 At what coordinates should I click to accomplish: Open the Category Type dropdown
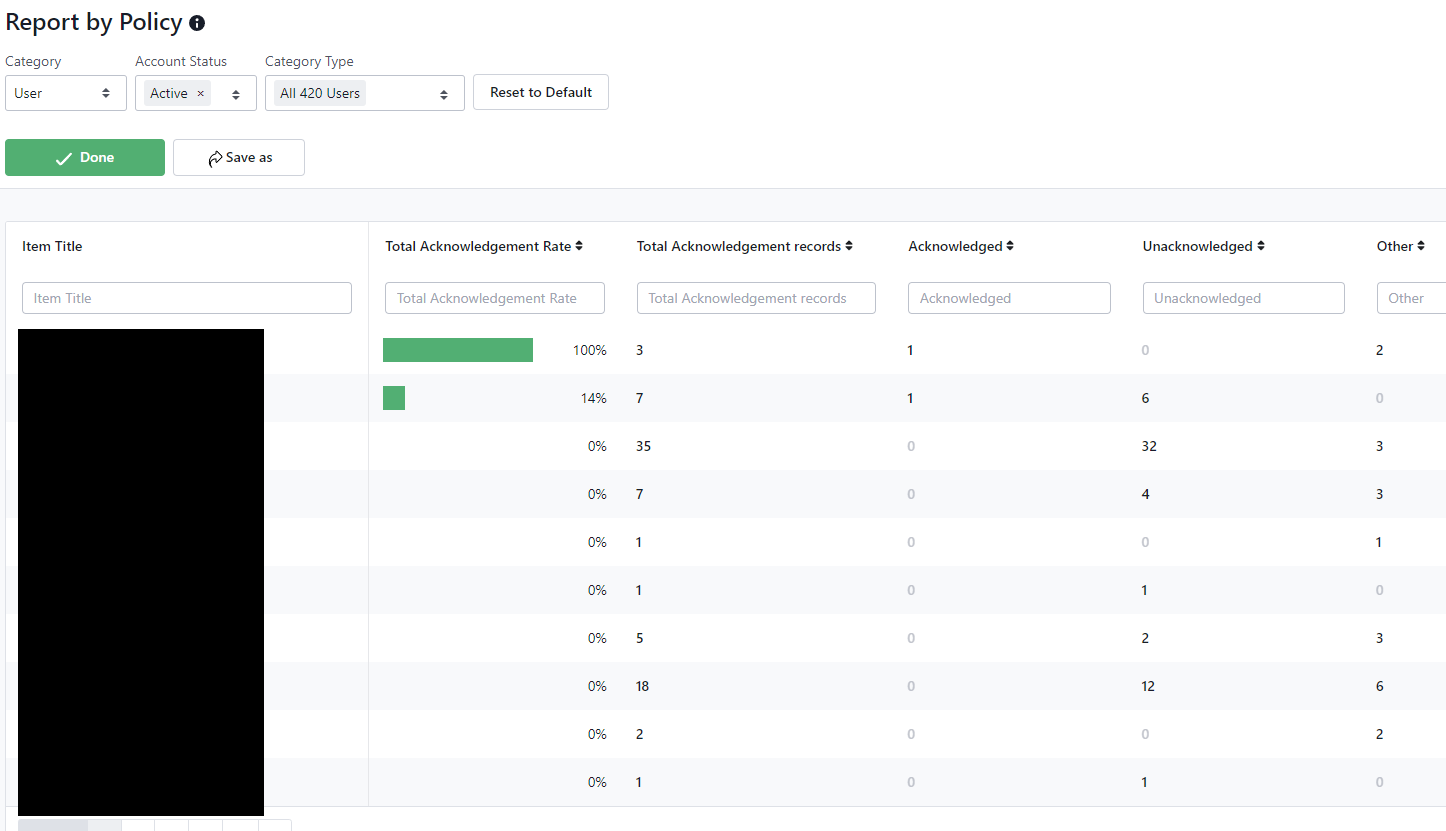[x=443, y=94]
